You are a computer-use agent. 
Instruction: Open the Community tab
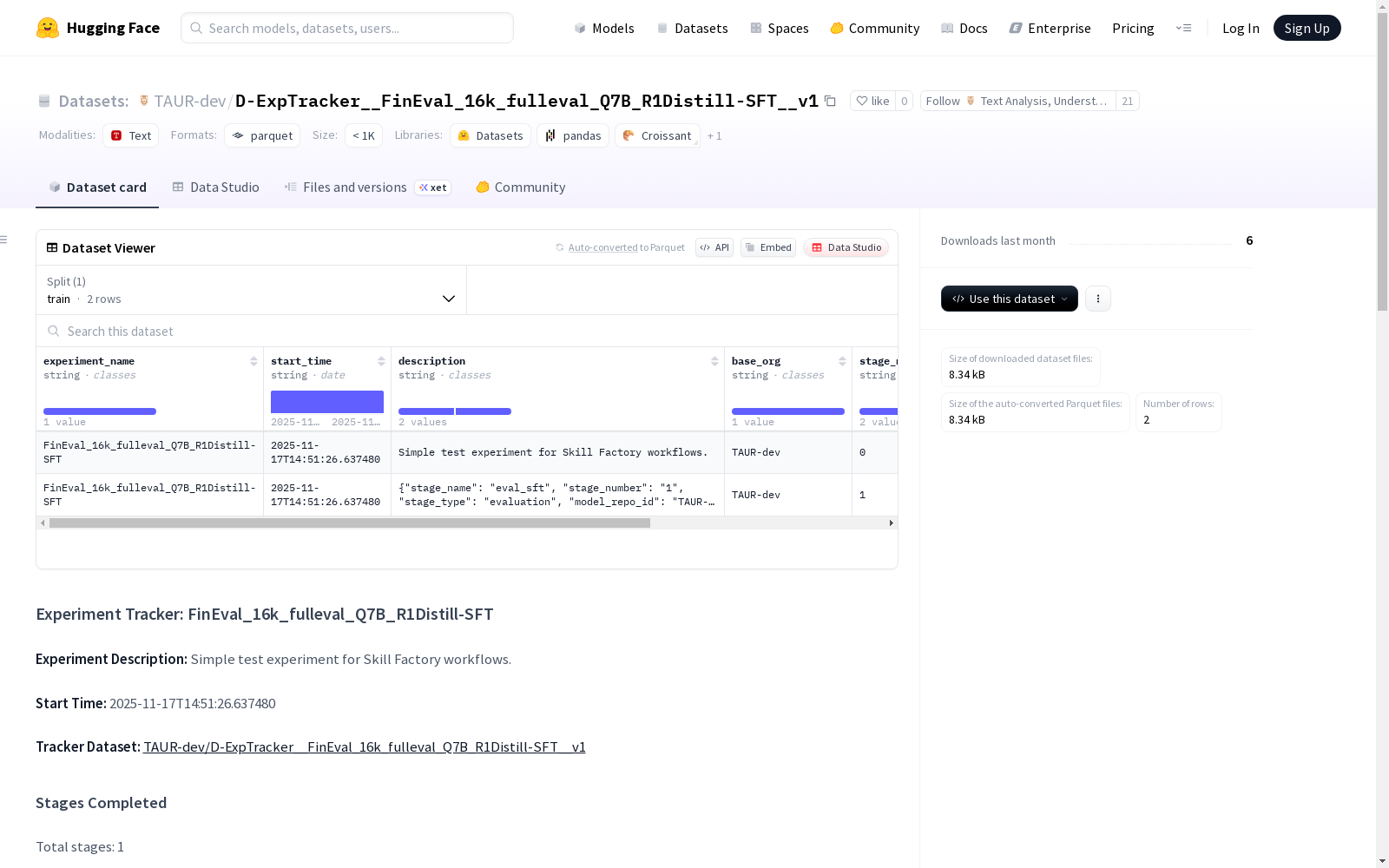pyautogui.click(x=521, y=187)
